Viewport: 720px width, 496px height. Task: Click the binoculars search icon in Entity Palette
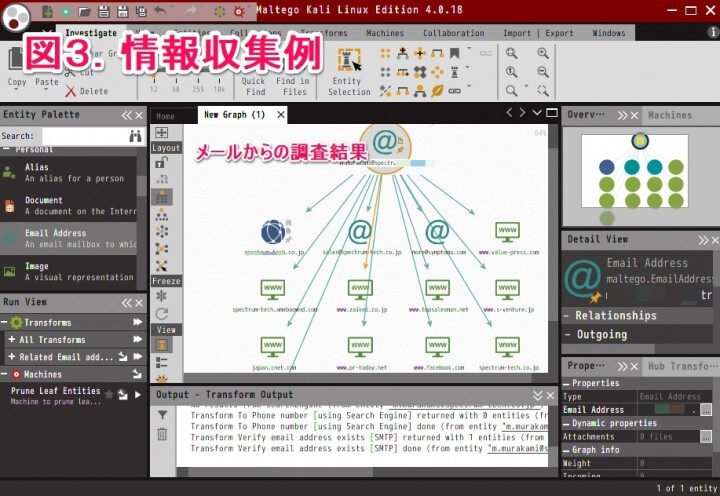[135, 135]
